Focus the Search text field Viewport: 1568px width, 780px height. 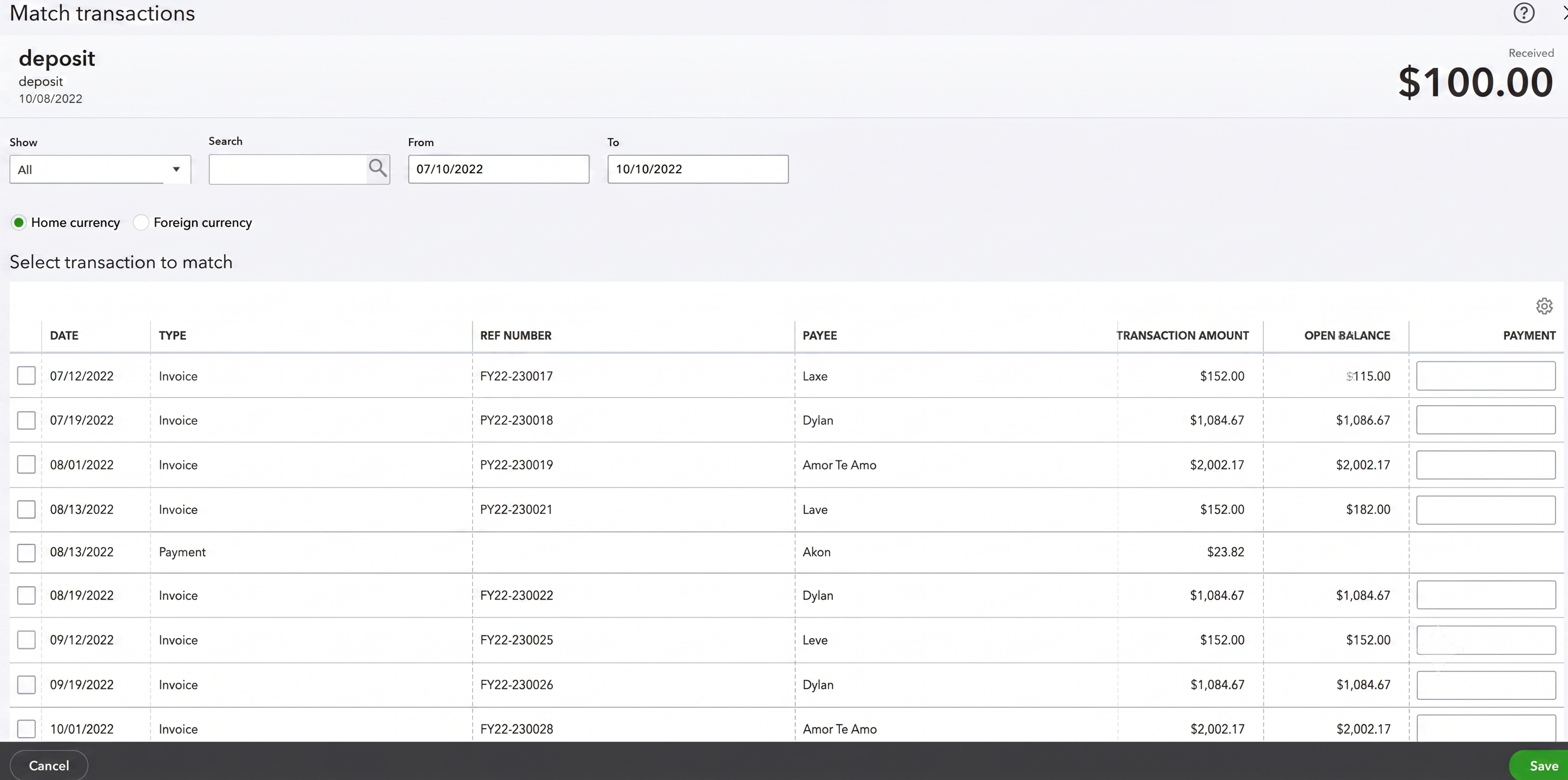click(288, 170)
